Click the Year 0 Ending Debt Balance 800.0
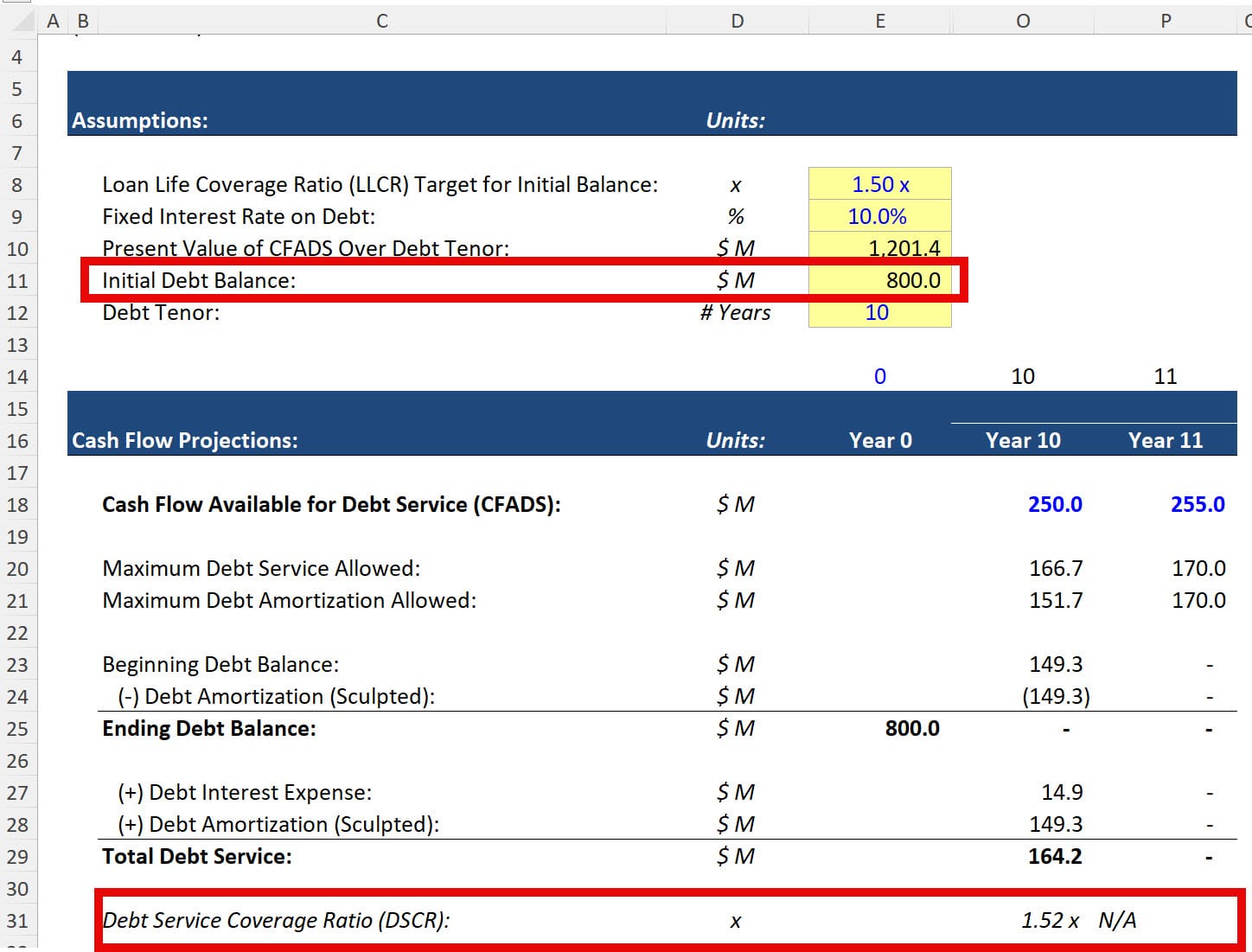Image resolution: width=1252 pixels, height=952 pixels. (x=911, y=728)
